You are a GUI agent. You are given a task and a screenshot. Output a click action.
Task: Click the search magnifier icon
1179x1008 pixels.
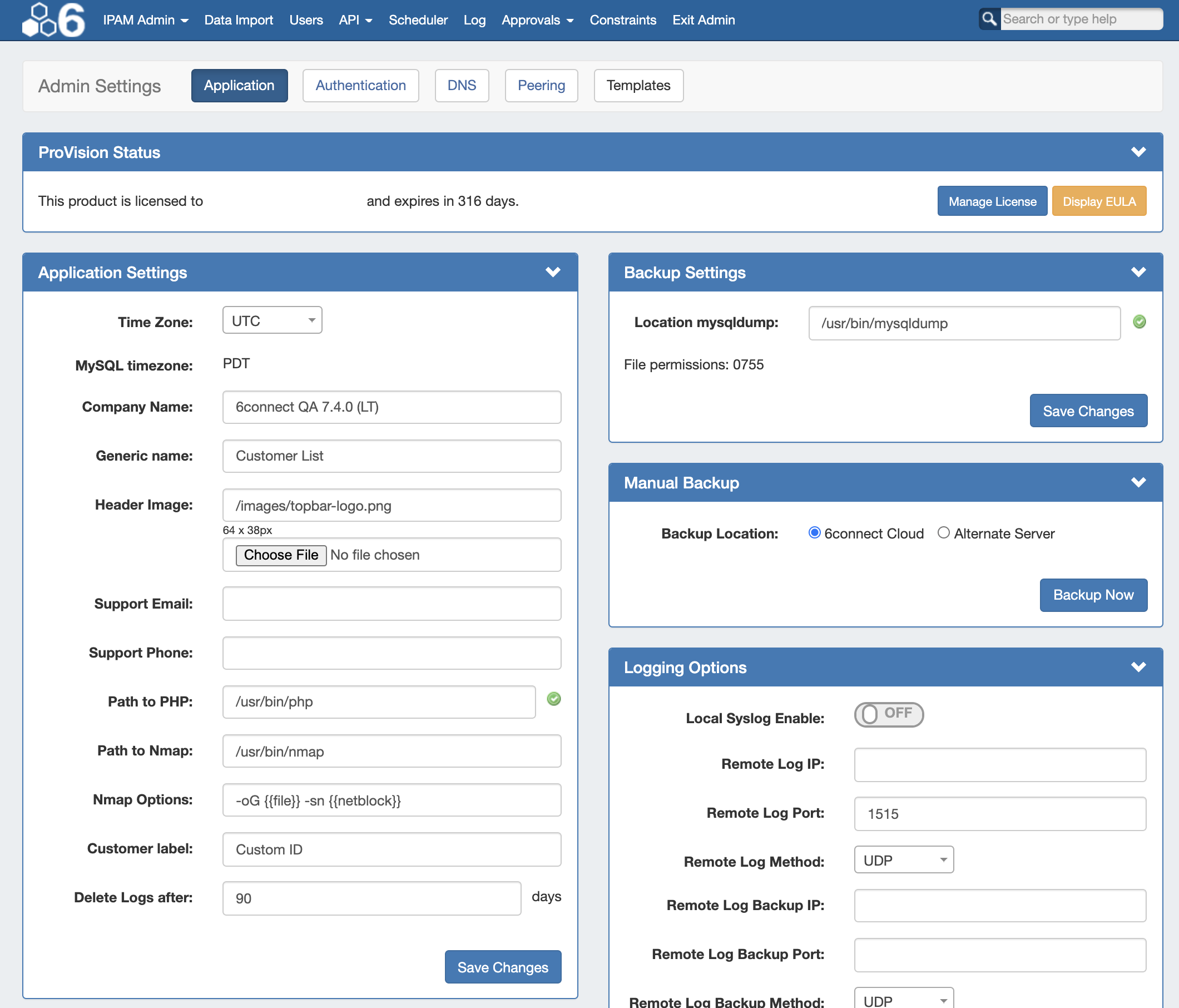989,19
